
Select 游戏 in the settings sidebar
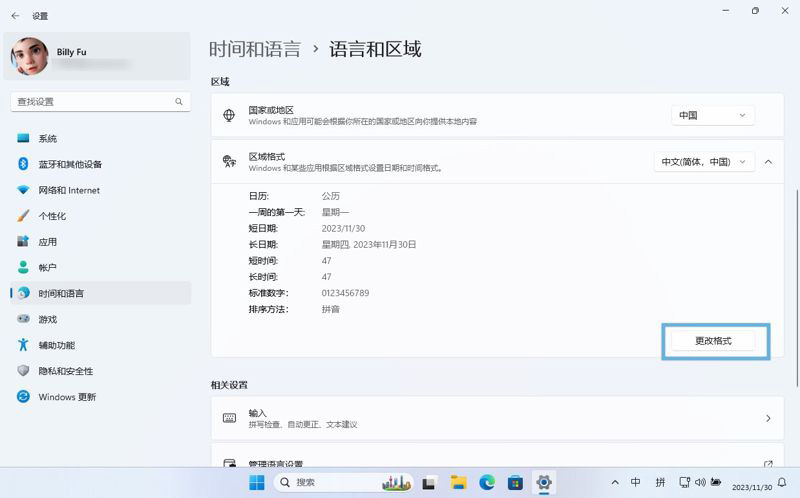coord(48,319)
